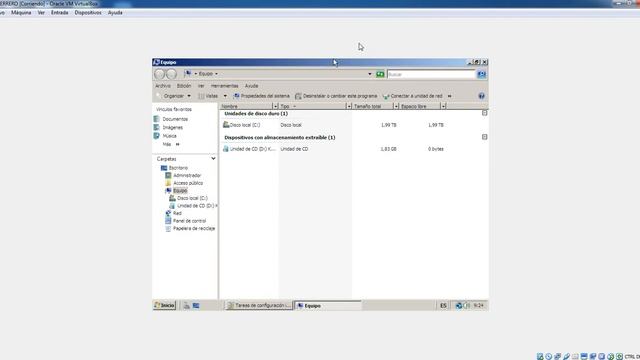640x360 pixels.
Task: Collapse the Unidades de disco duro group
Action: click(484, 113)
